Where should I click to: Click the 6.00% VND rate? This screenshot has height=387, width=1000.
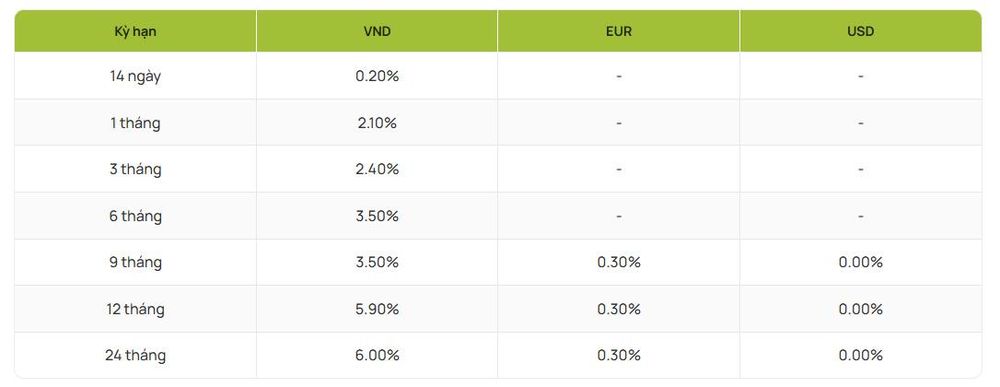click(377, 355)
